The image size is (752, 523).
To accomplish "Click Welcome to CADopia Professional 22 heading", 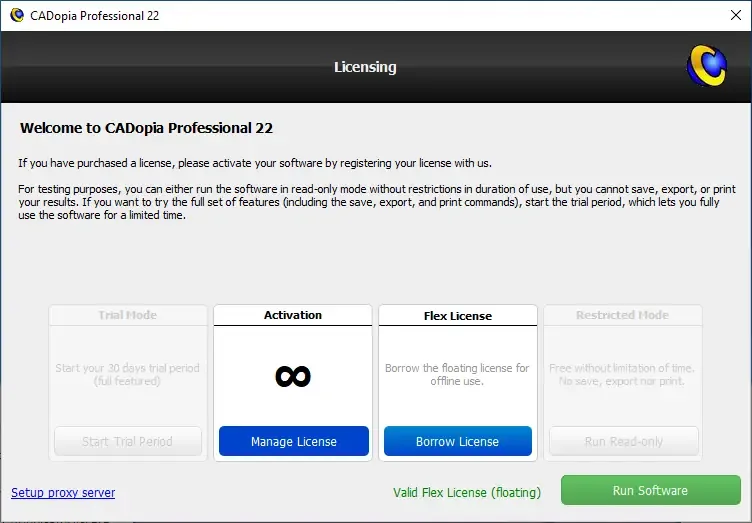I will point(146,128).
